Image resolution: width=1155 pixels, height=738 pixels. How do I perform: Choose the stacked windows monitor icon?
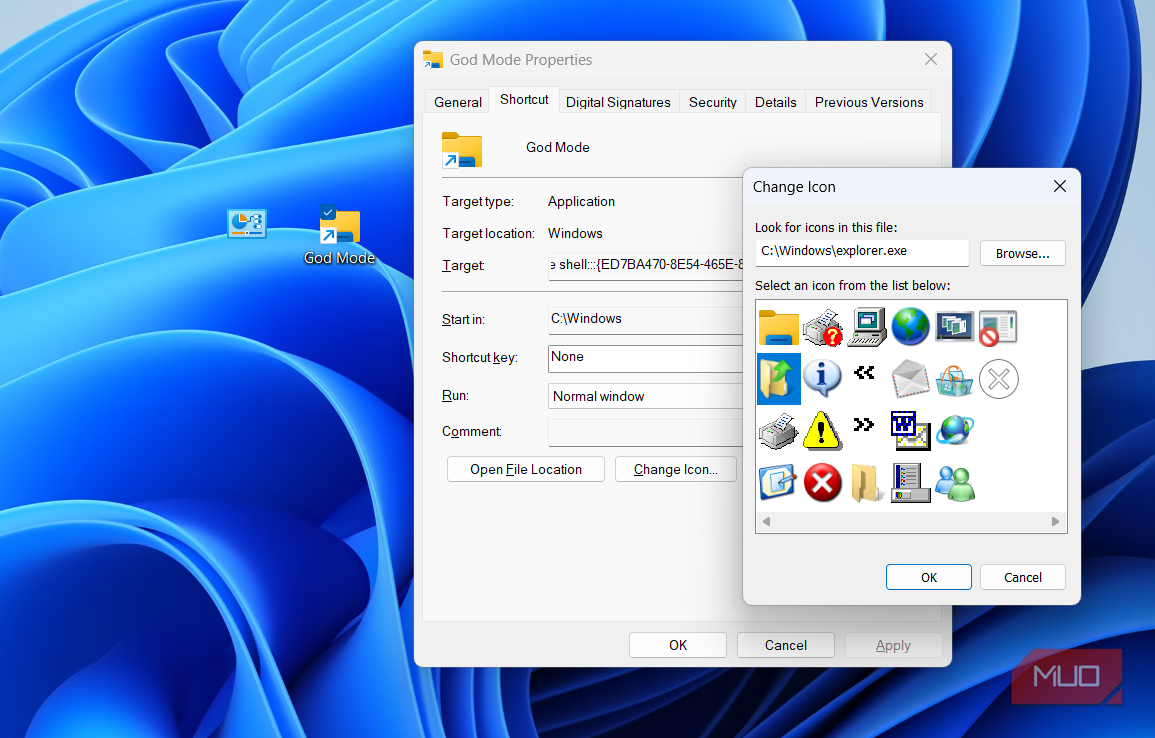click(x=955, y=327)
